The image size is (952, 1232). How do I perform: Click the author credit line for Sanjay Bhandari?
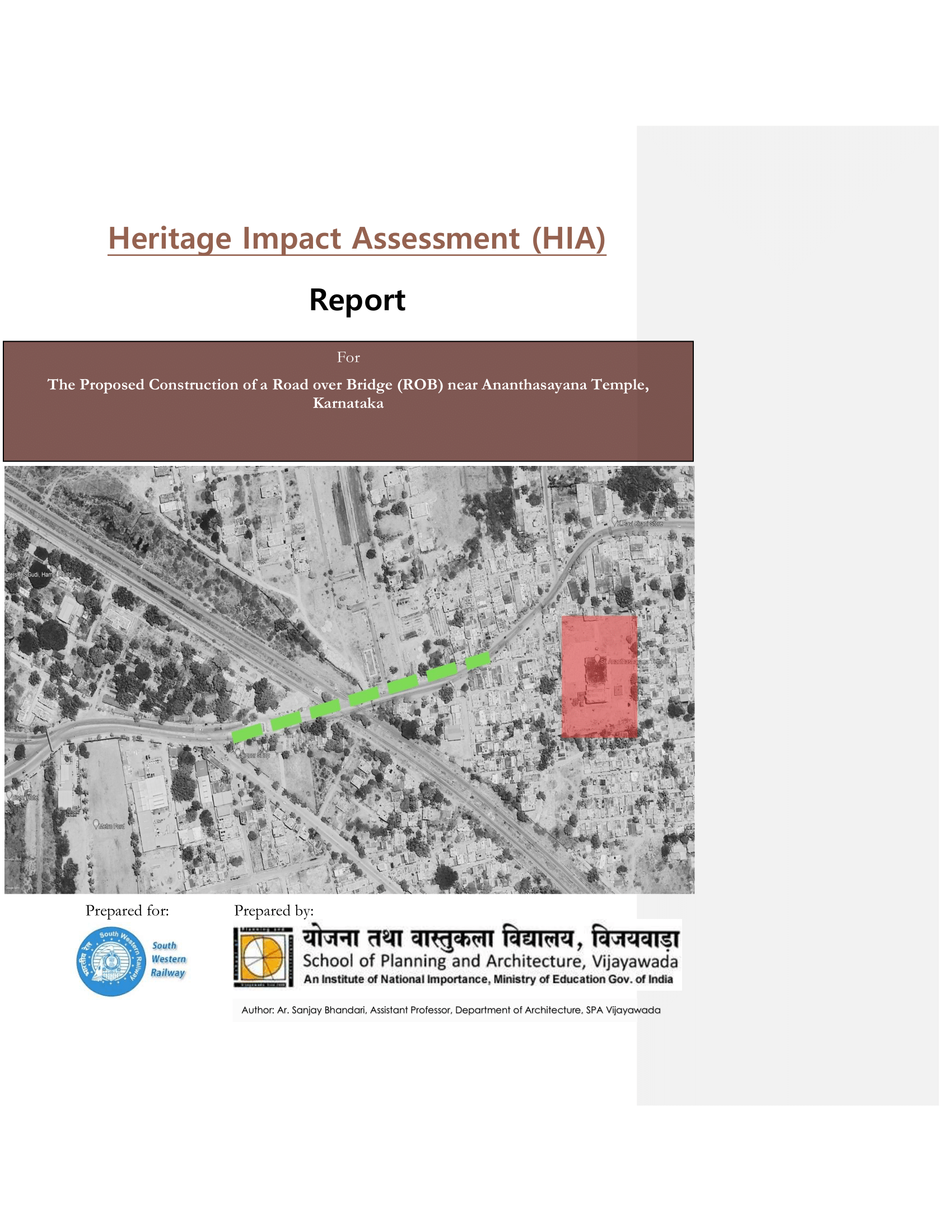tap(450, 1010)
